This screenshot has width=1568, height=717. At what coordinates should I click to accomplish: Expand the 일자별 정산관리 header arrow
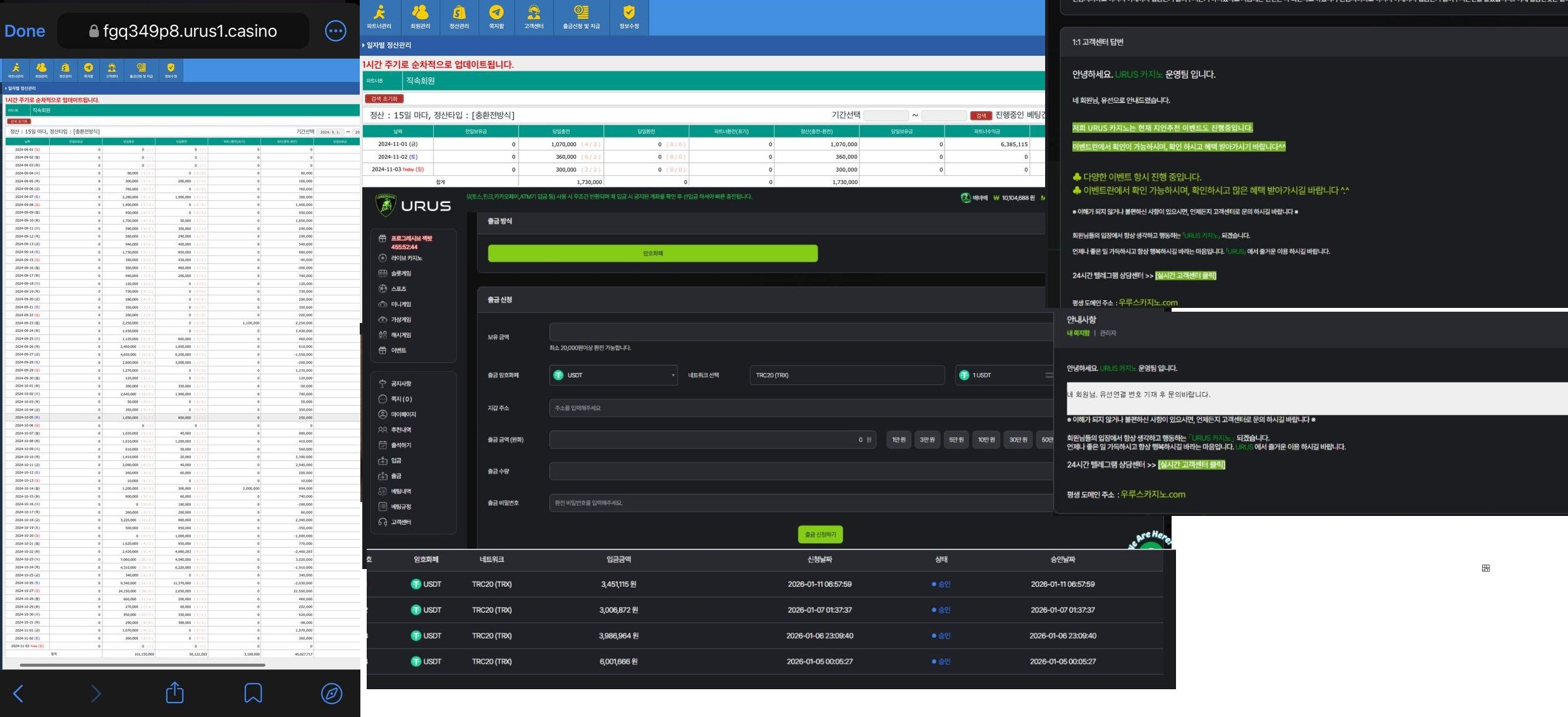(364, 45)
